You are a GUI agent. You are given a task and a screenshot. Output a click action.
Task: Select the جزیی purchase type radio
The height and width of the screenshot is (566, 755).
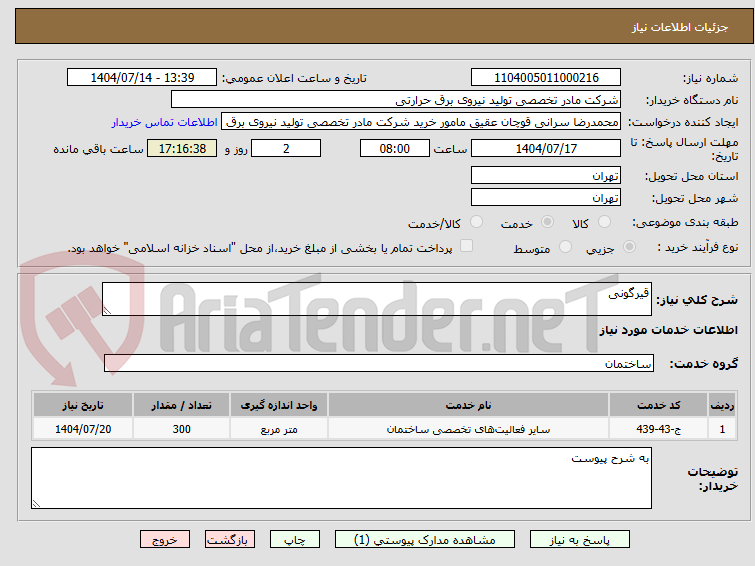pyautogui.click(x=629, y=247)
